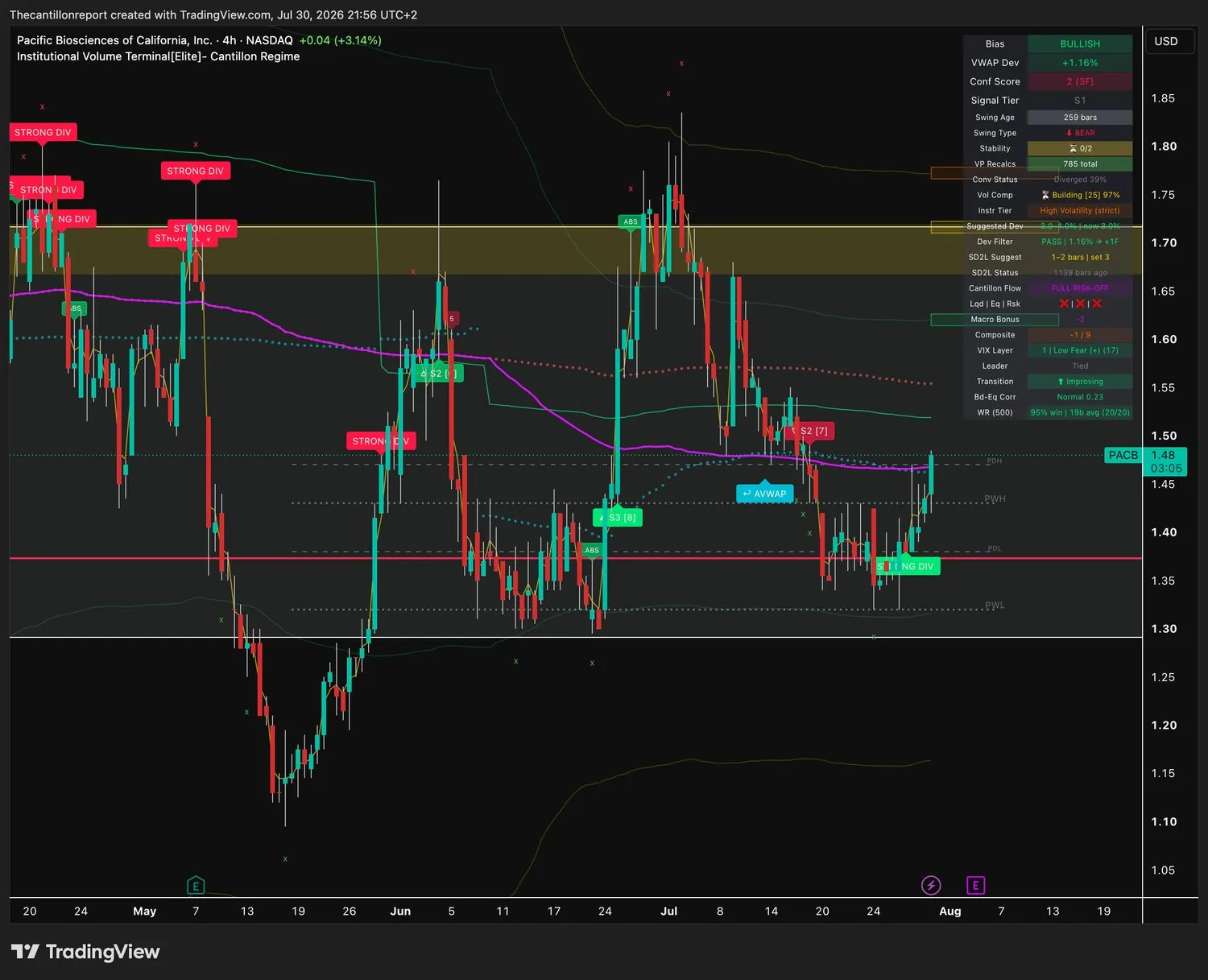This screenshot has height=980, width=1208.
Task: Click the Transition Improving value
Action: (x=1080, y=382)
